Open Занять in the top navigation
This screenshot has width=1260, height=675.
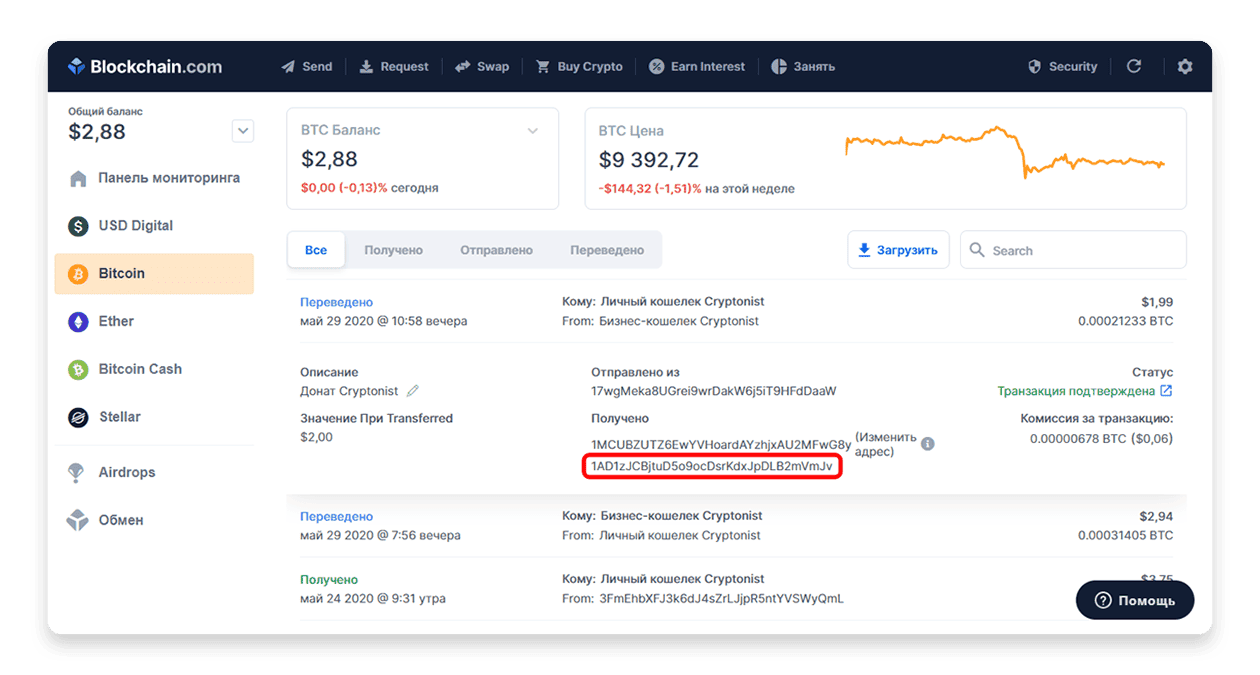(x=803, y=67)
